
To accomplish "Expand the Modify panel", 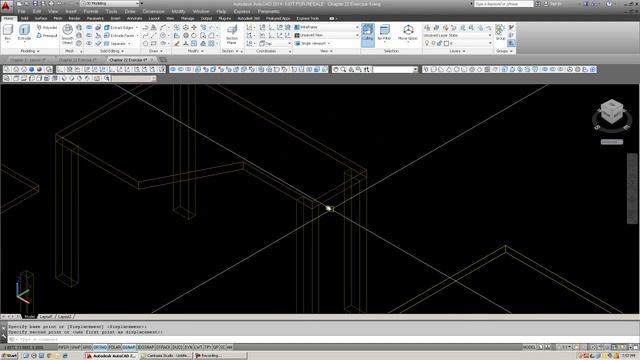I will point(195,51).
